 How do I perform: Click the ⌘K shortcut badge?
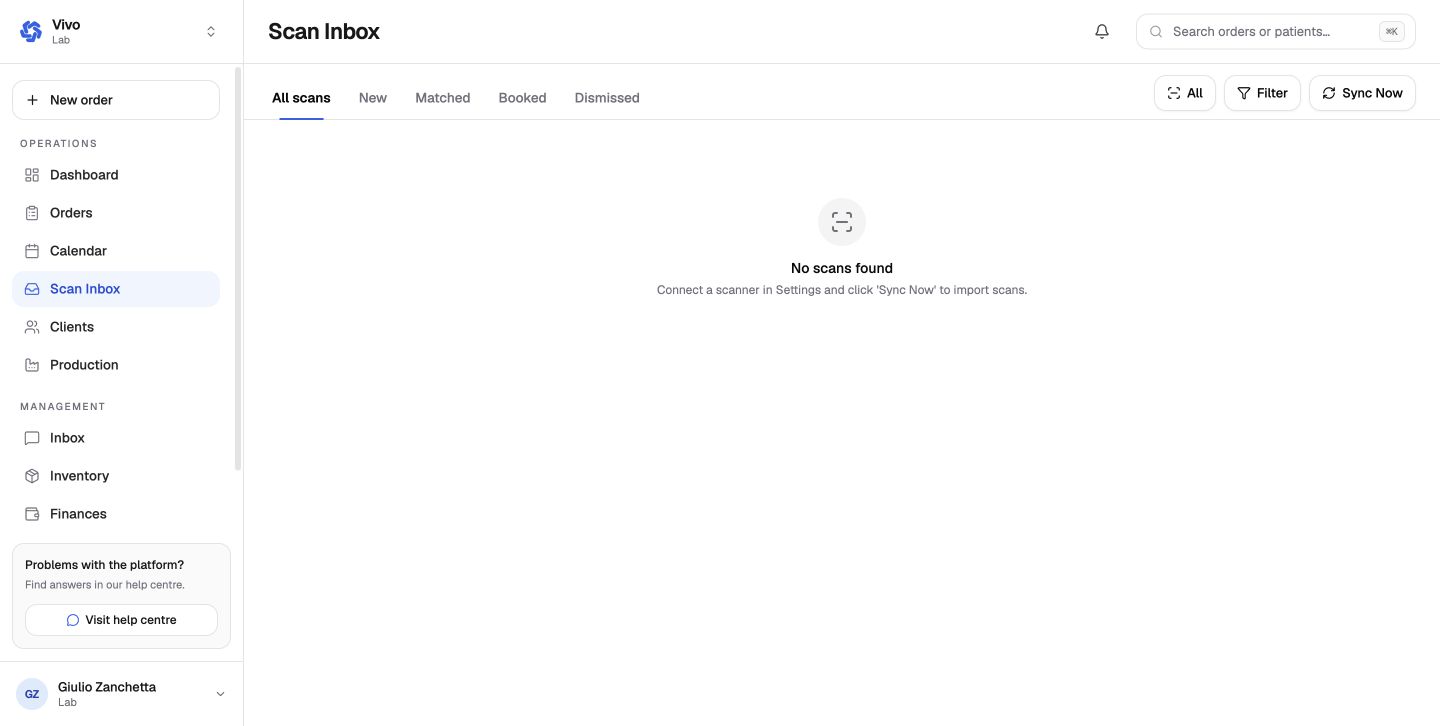(1392, 32)
